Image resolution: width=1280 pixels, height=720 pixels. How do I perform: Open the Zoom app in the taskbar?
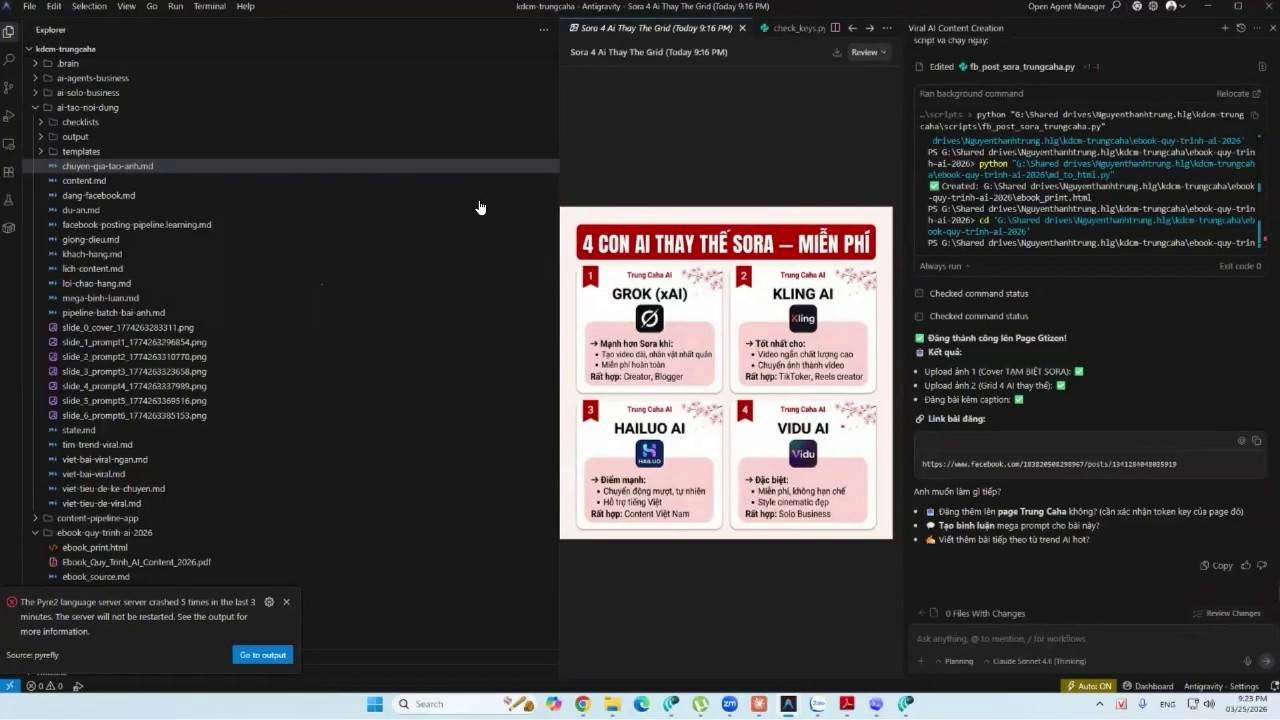pos(729,704)
